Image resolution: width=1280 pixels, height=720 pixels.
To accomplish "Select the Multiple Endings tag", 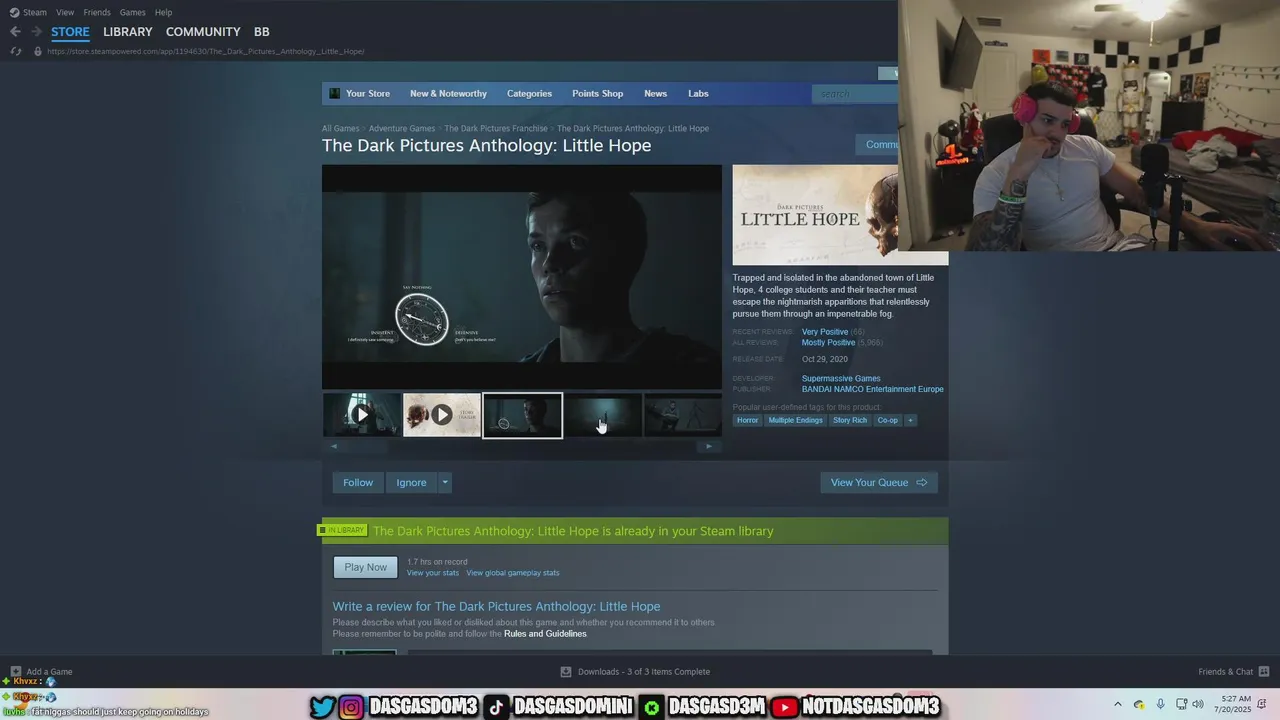I will (x=795, y=420).
